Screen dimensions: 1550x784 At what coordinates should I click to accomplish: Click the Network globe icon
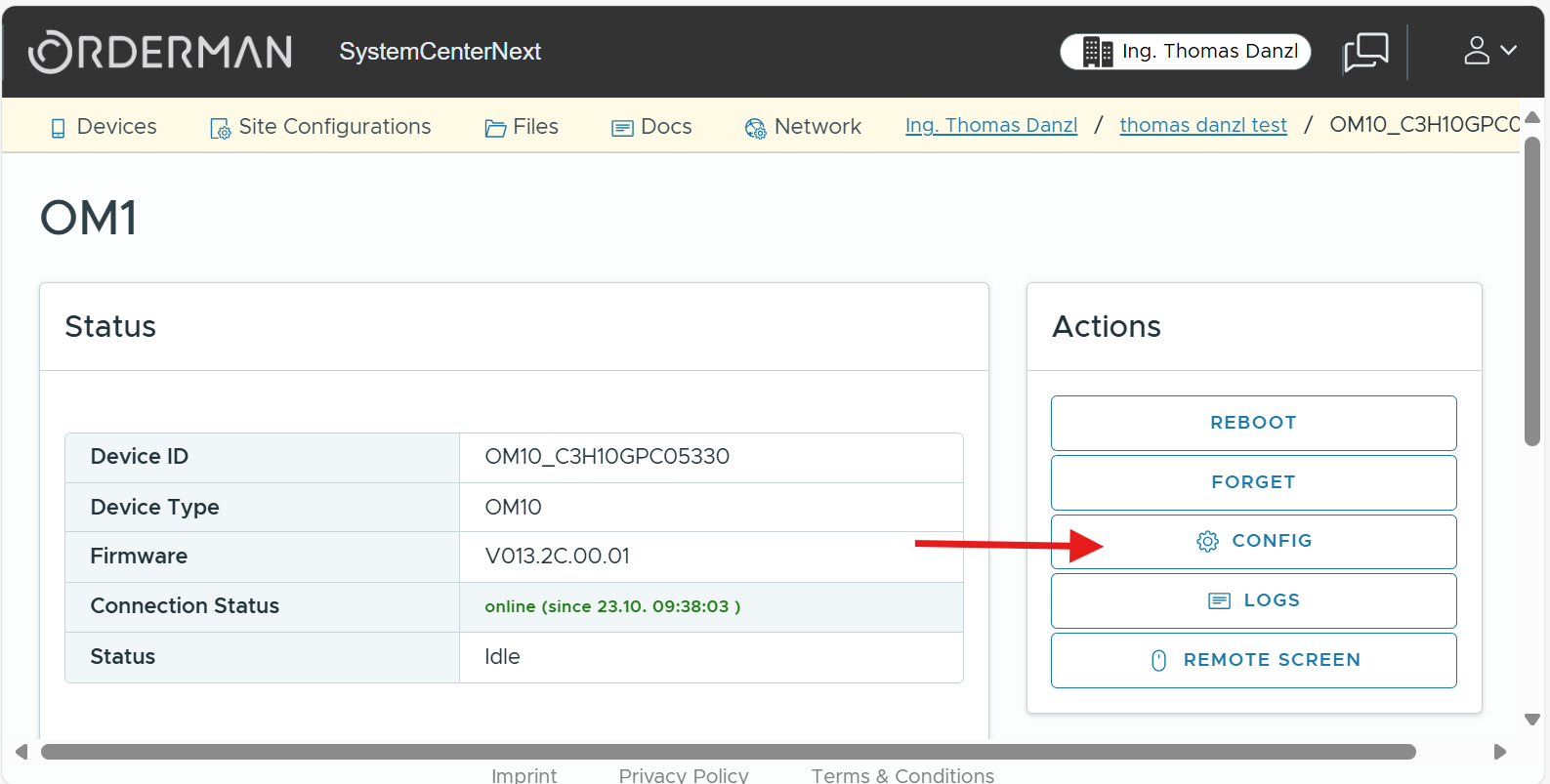click(x=755, y=128)
